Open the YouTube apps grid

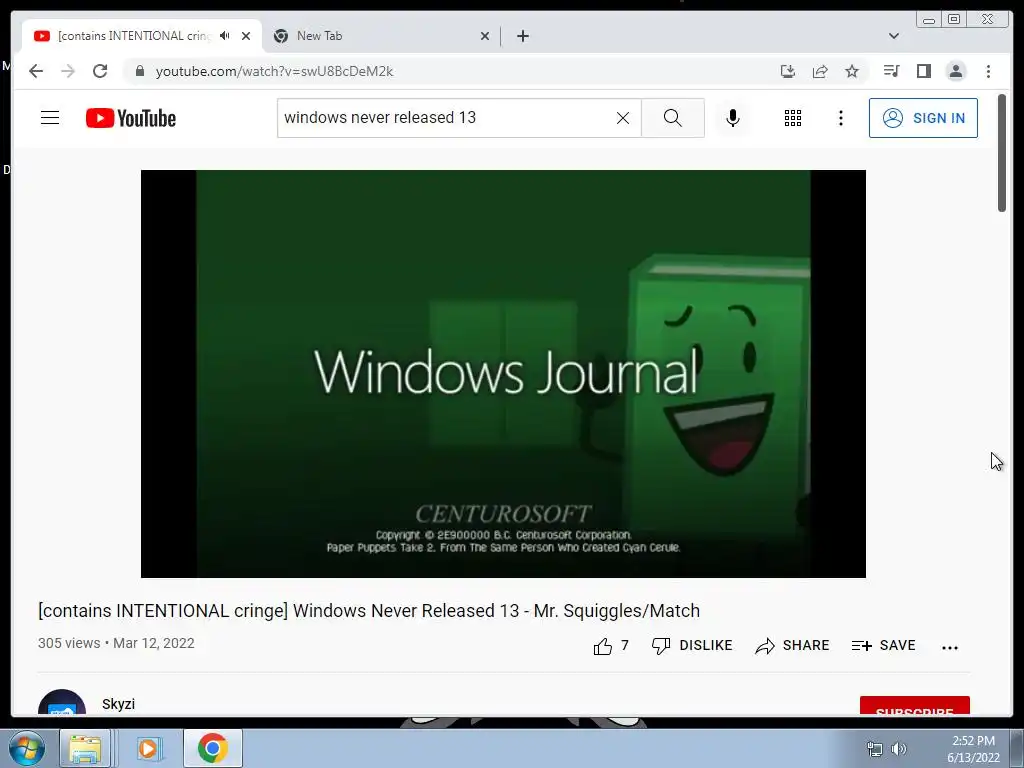click(793, 118)
